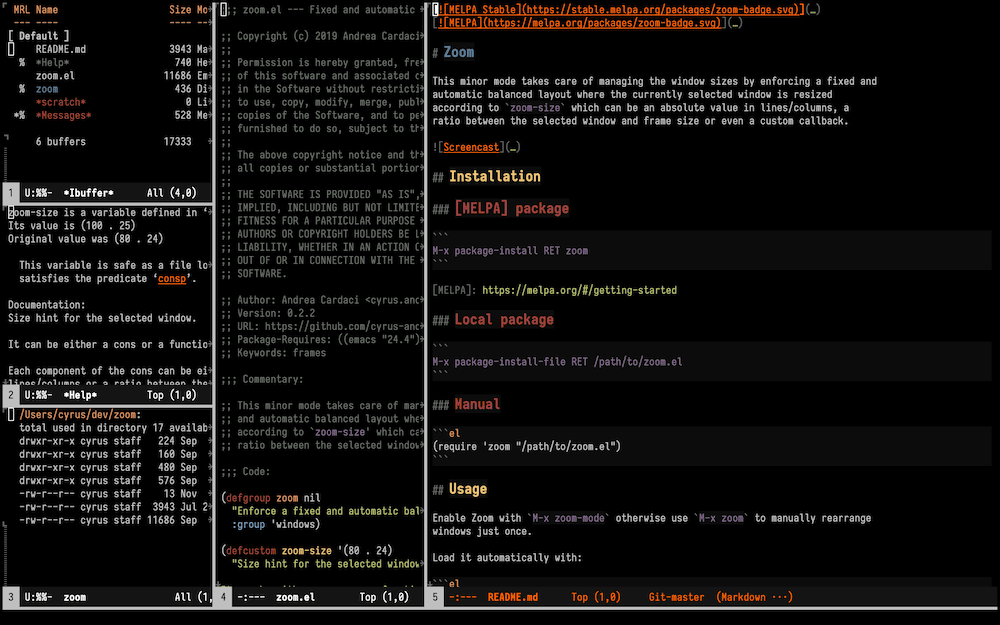Click 'Original value was (80 . 24)' in Help
This screenshot has width=1000, height=625.
pos(85,239)
